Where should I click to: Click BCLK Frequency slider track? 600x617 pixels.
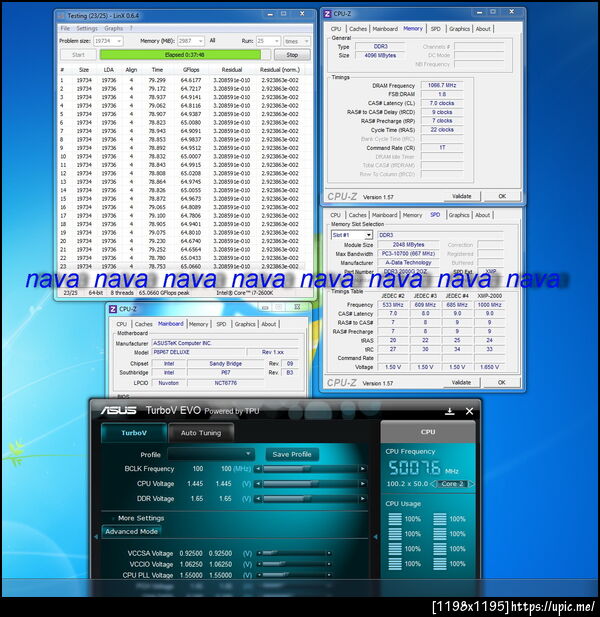click(310, 469)
